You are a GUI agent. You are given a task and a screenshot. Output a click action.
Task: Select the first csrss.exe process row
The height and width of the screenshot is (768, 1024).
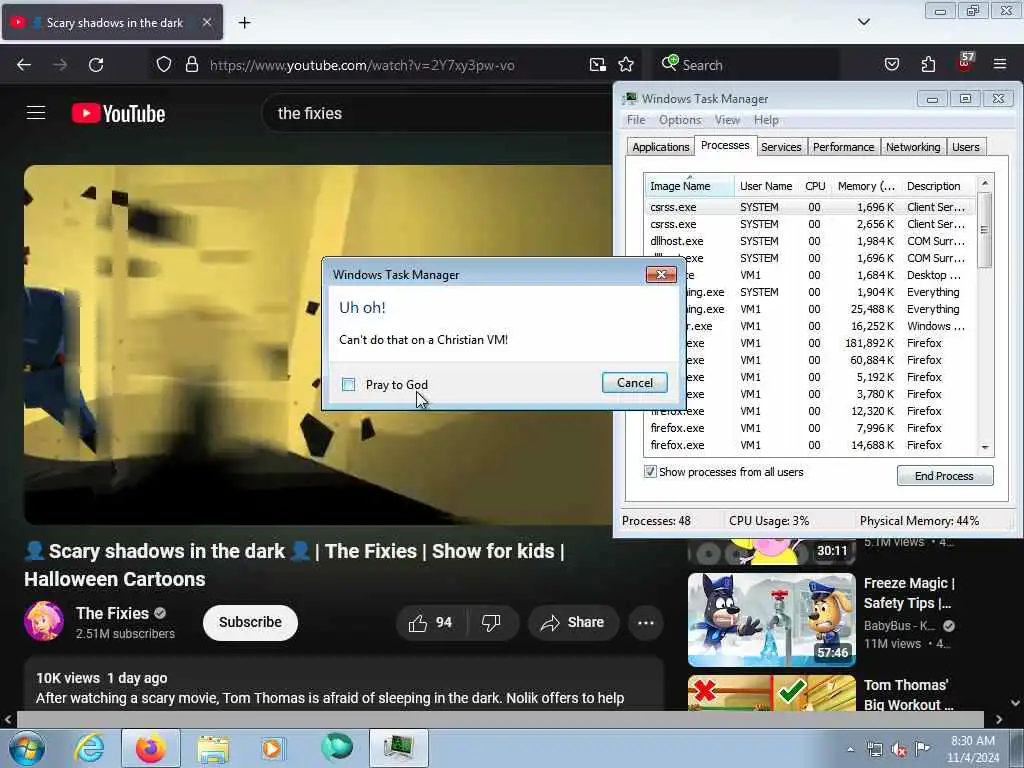pyautogui.click(x=808, y=207)
